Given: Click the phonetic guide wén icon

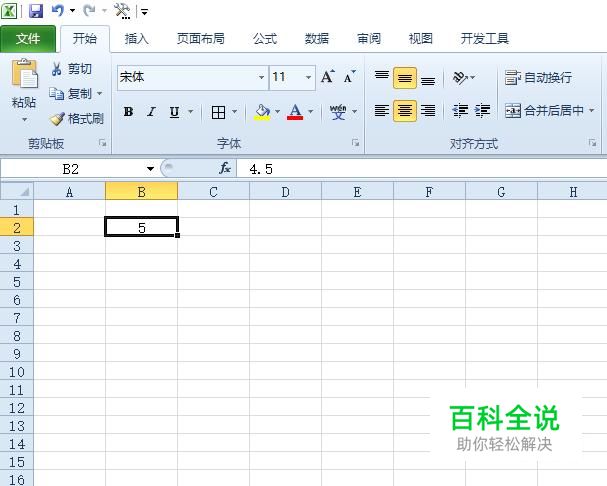Looking at the screenshot, I should point(338,112).
